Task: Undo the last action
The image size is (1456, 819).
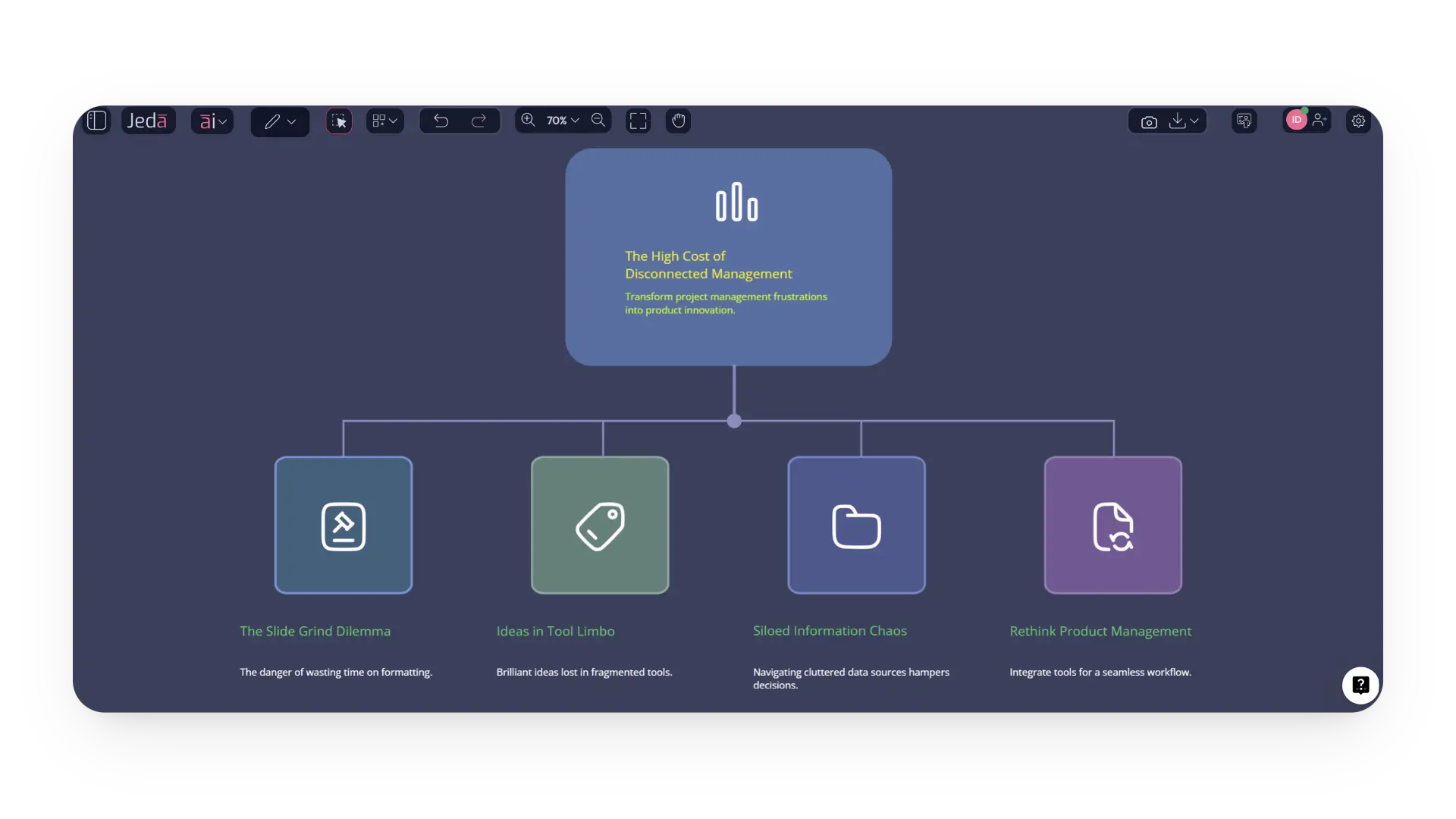Action: tap(440, 121)
